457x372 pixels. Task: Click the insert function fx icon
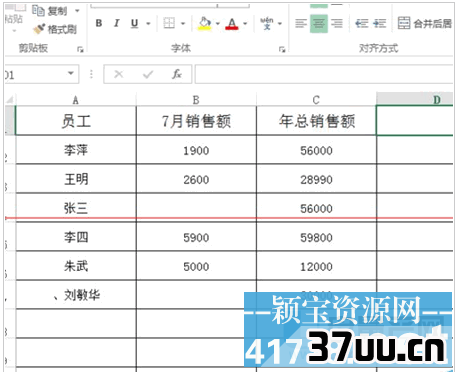pyautogui.click(x=177, y=74)
